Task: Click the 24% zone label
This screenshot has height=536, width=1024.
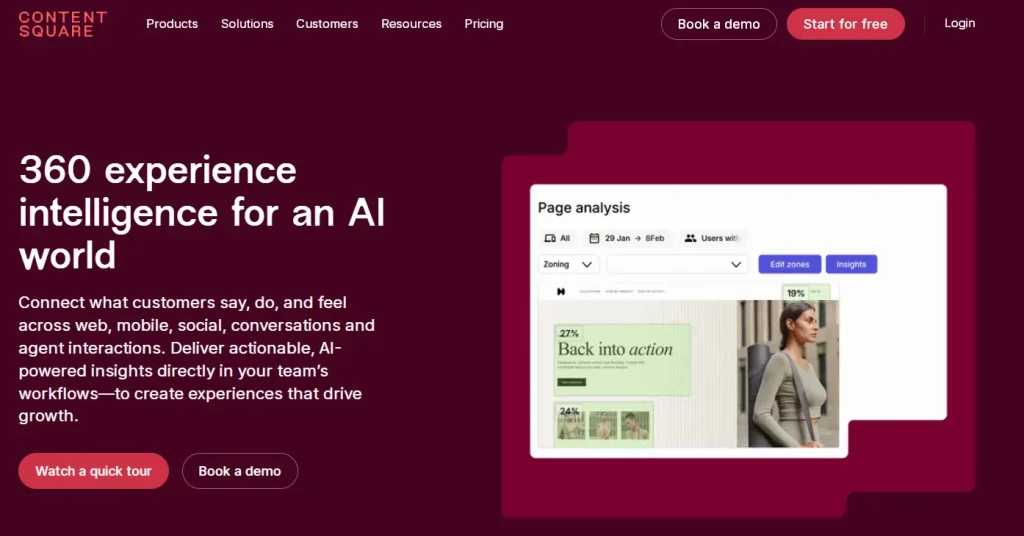Action: [569, 411]
